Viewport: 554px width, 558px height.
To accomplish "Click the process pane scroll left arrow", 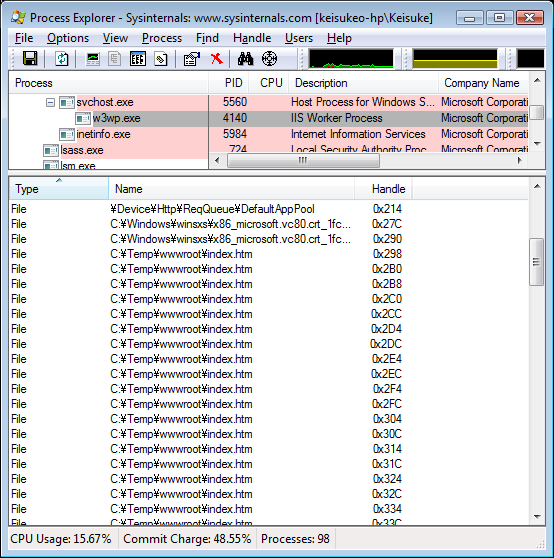I will (x=217, y=160).
